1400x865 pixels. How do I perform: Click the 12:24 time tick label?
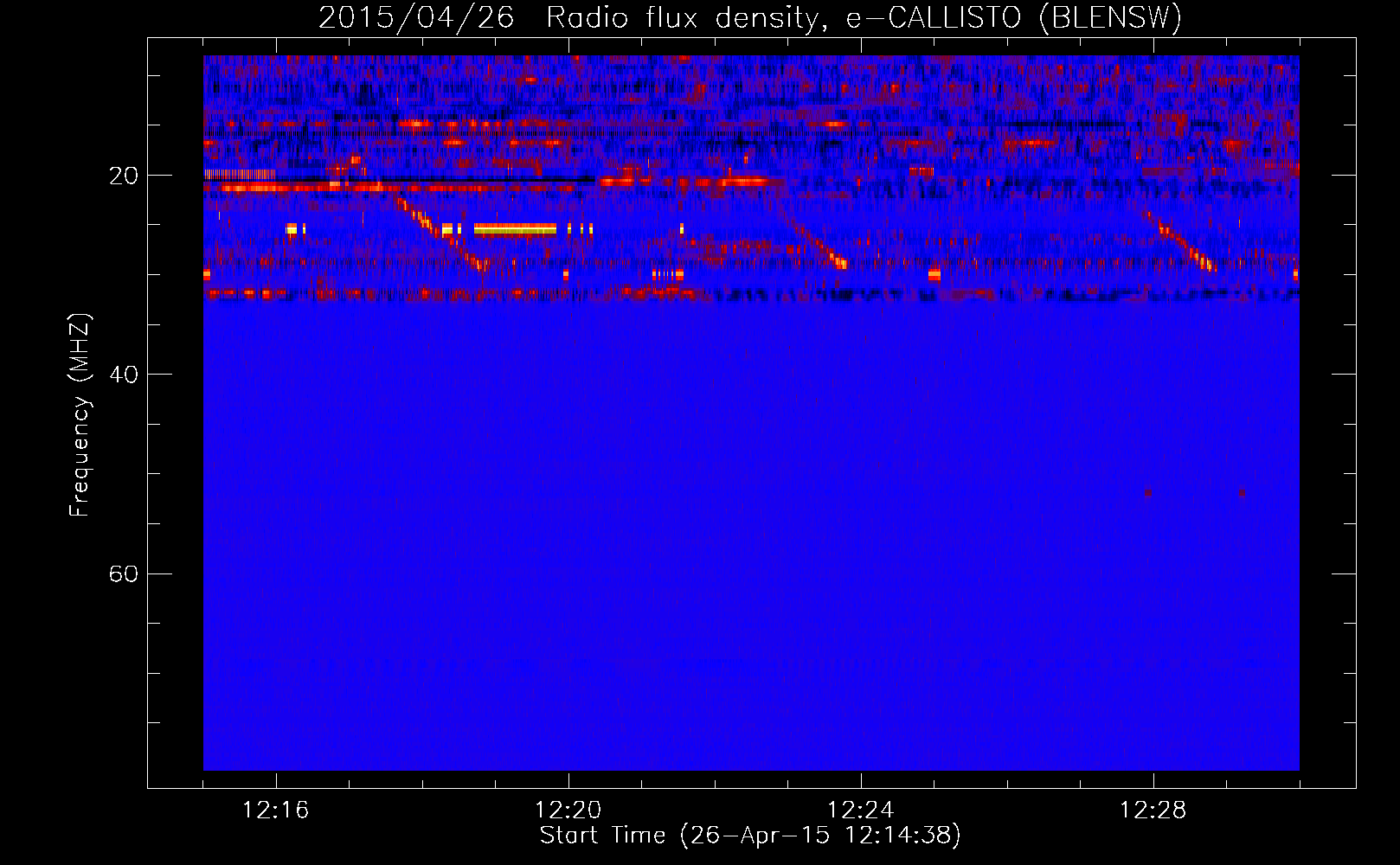tap(861, 811)
